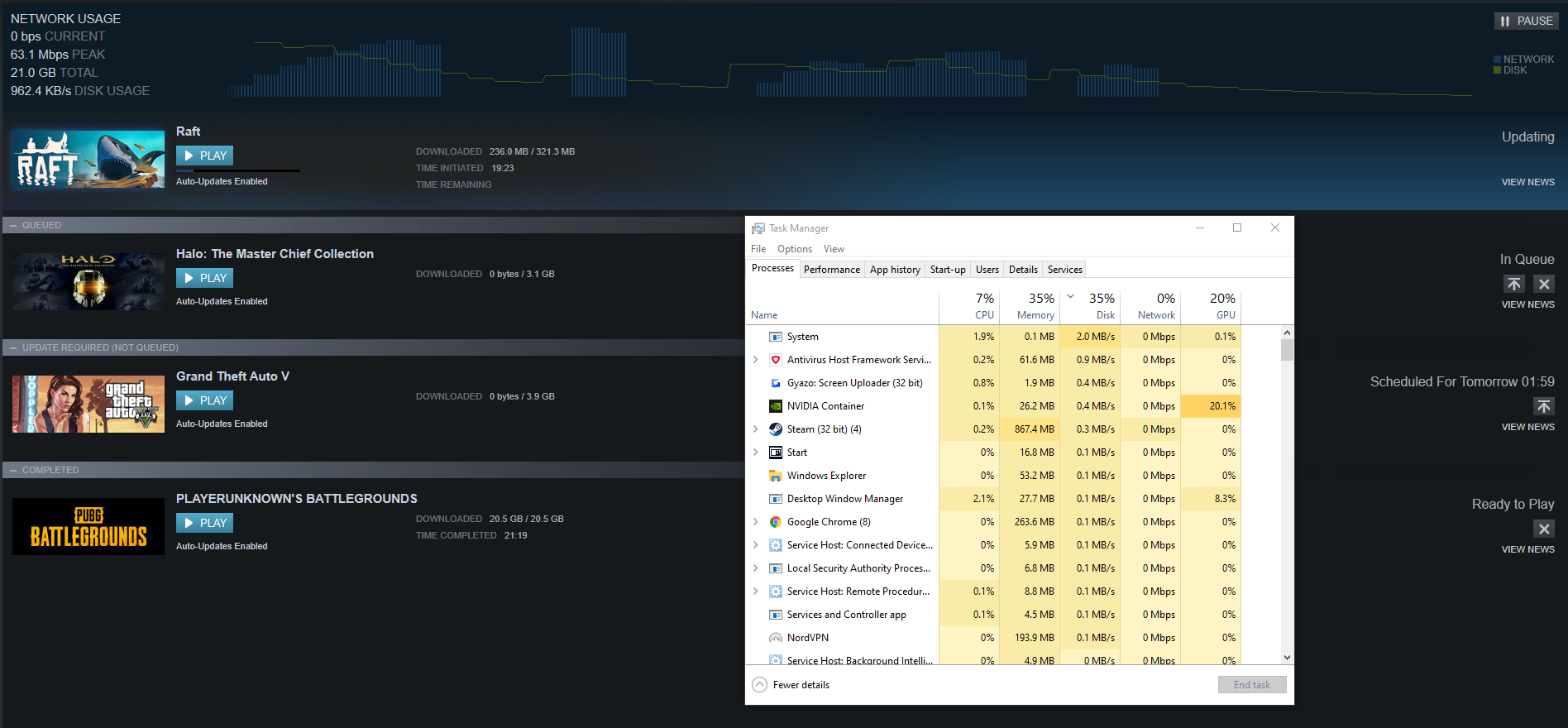Viewport: 1568px width, 728px height.
Task: Collapse the QUEUED section
Action: click(13, 225)
